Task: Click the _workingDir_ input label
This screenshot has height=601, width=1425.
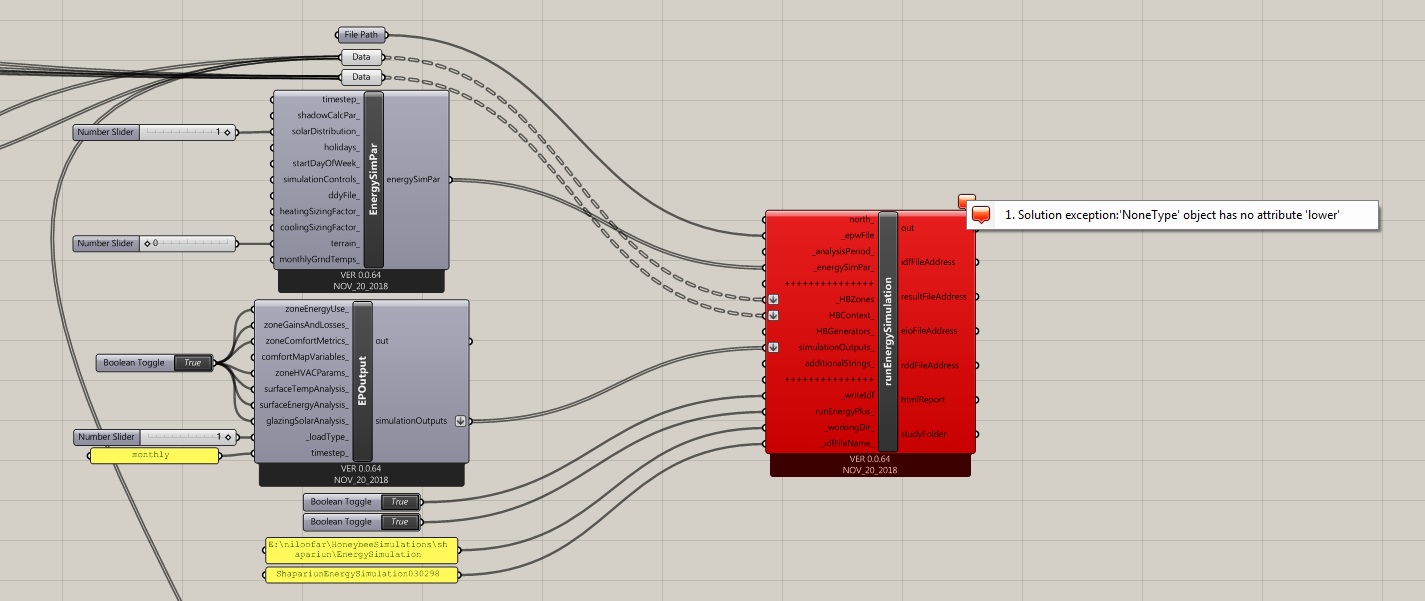Action: (x=848, y=428)
